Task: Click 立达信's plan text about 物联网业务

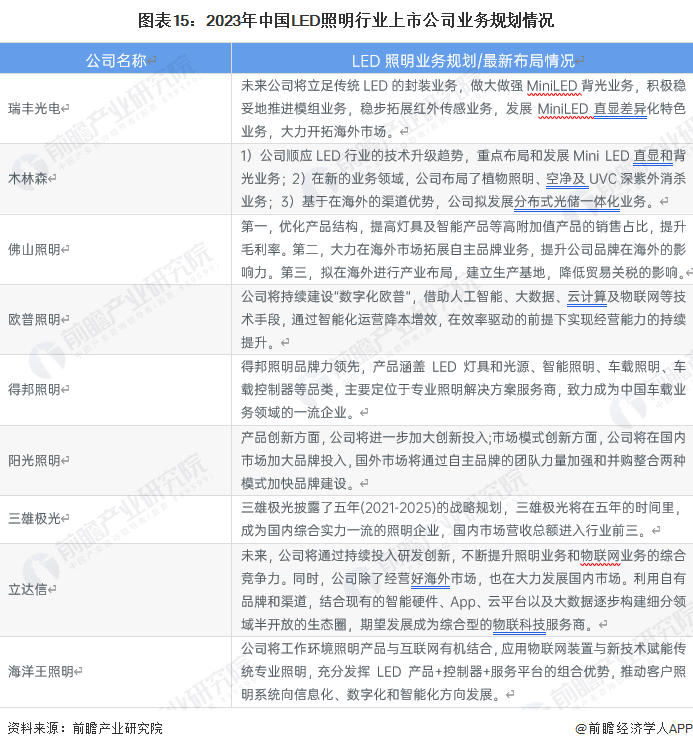Action: tap(463, 590)
